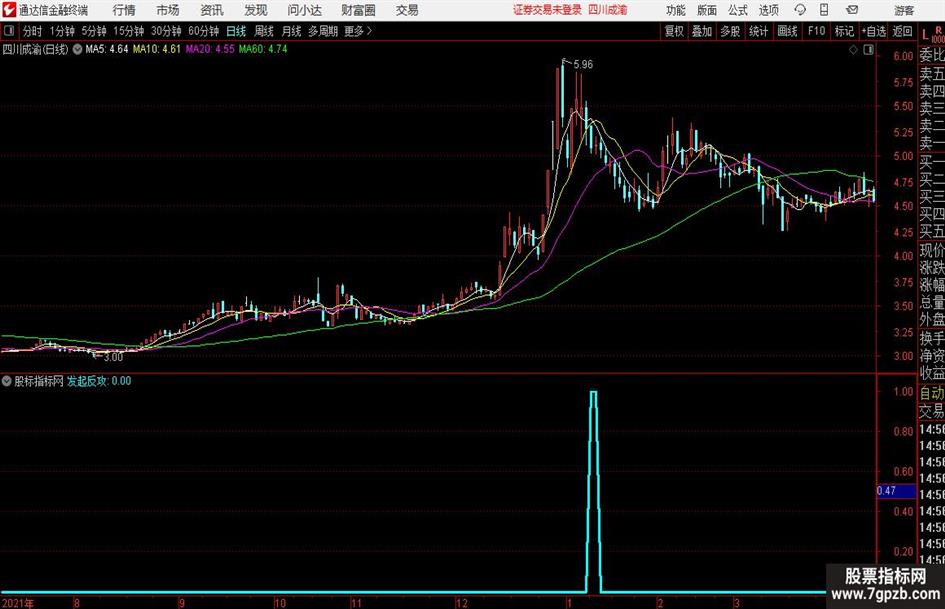Open the indicator dropdown beside 四川成渝(日线)

pos(78,49)
